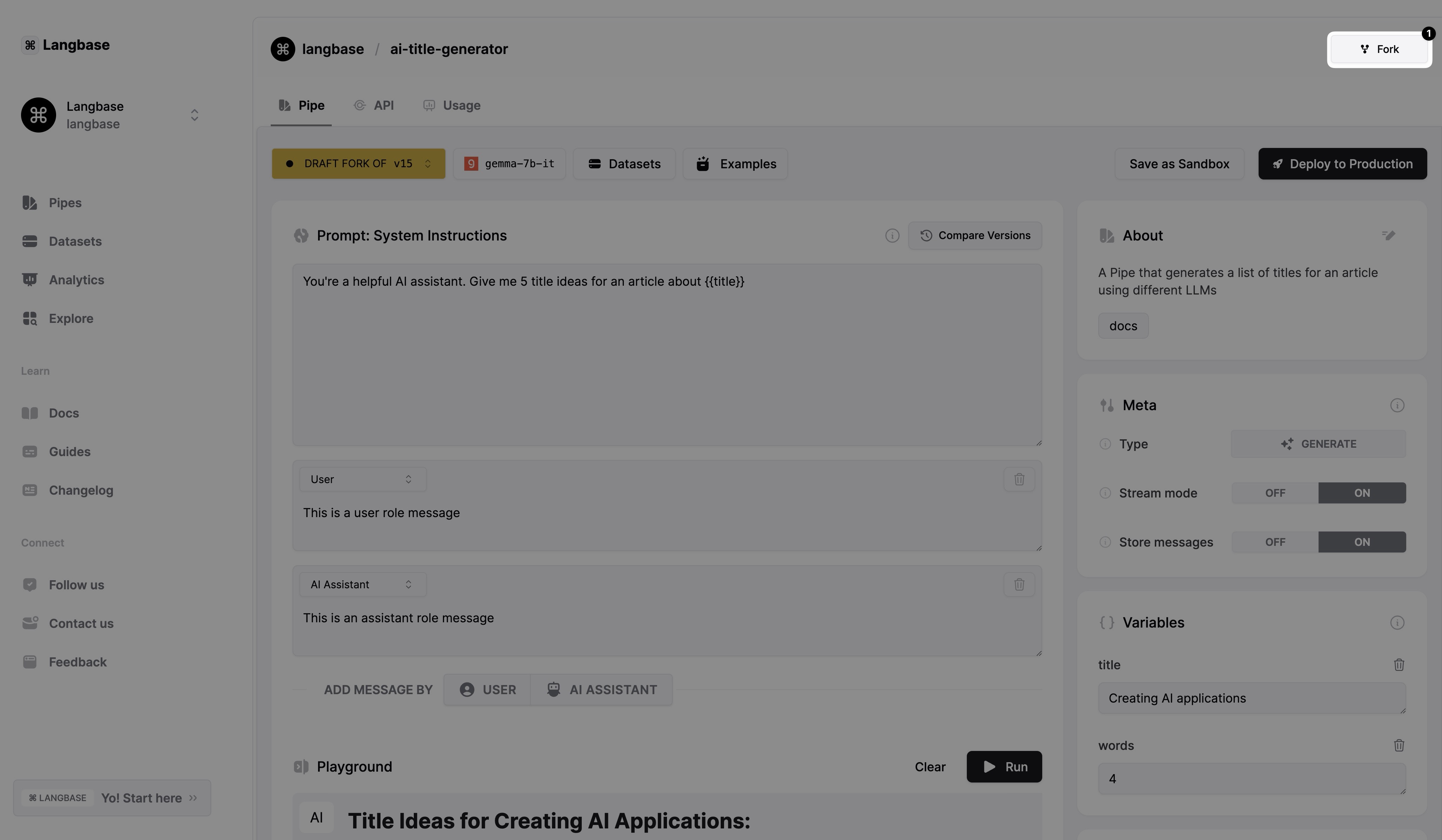The width and height of the screenshot is (1442, 840).
Task: Click the Fork button
Action: (x=1379, y=50)
